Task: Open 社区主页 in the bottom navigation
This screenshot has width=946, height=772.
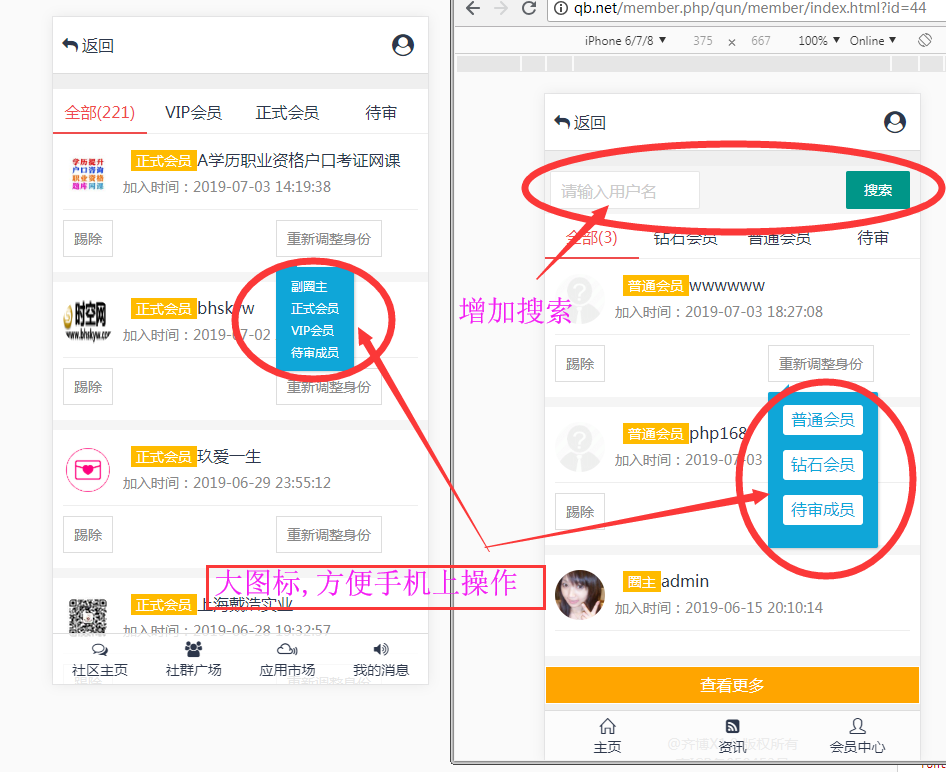Action: 100,660
